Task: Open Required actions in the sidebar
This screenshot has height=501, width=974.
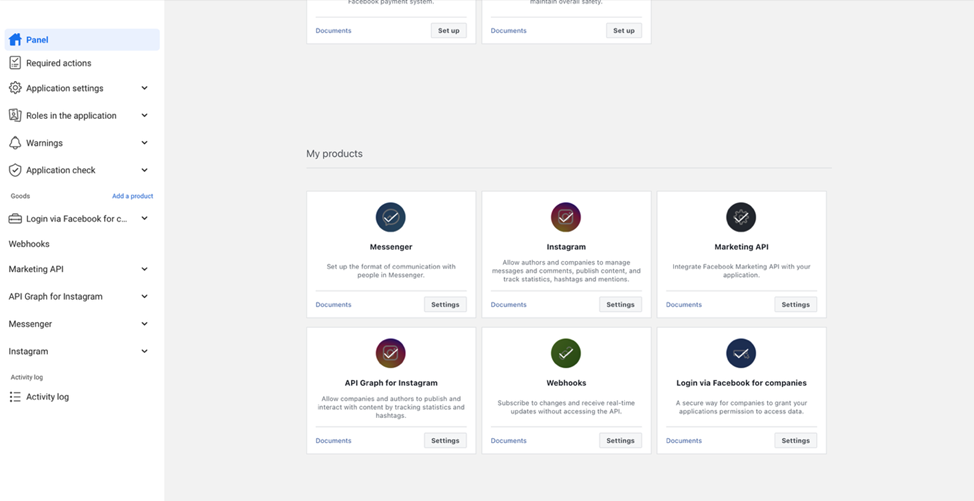Action: (58, 63)
